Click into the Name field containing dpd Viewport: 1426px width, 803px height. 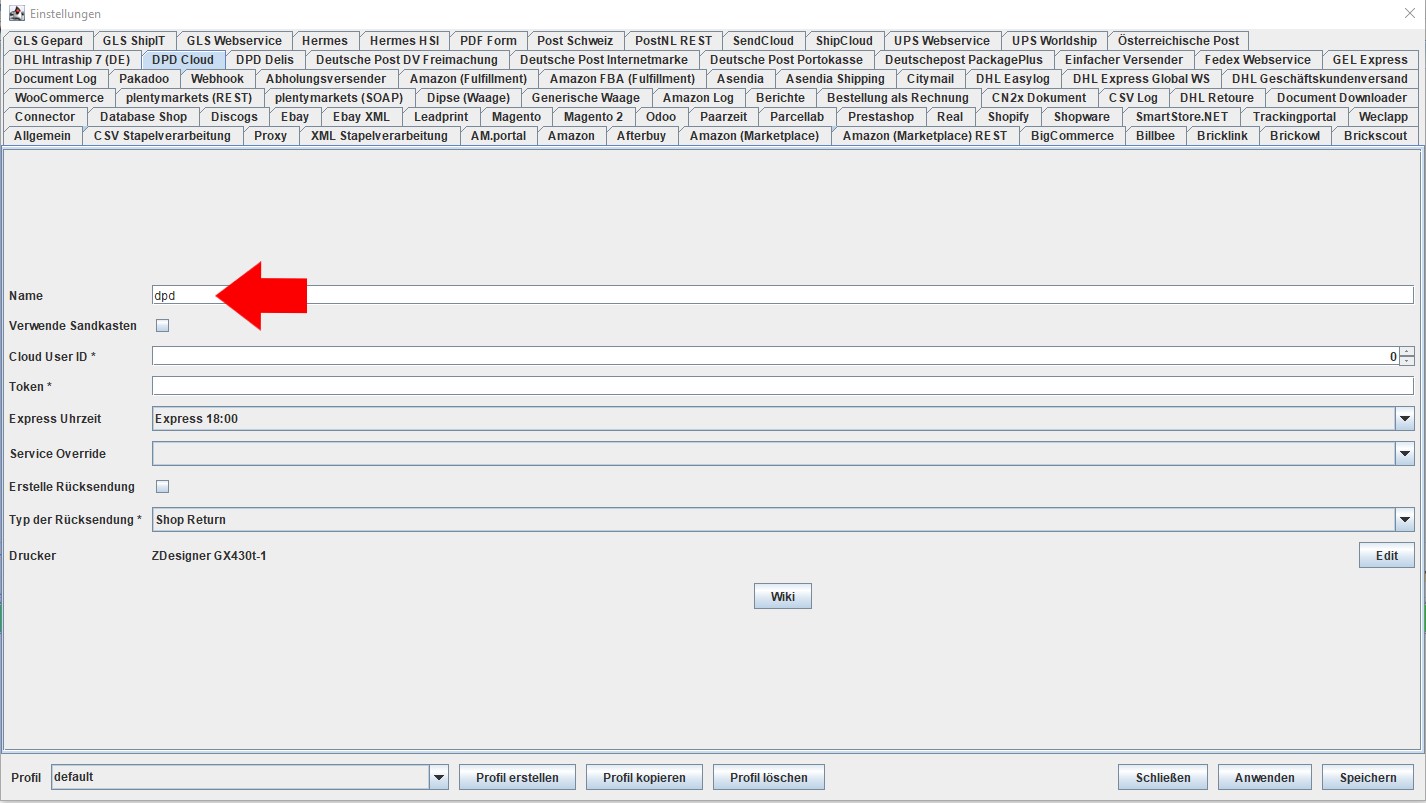click(x=783, y=295)
